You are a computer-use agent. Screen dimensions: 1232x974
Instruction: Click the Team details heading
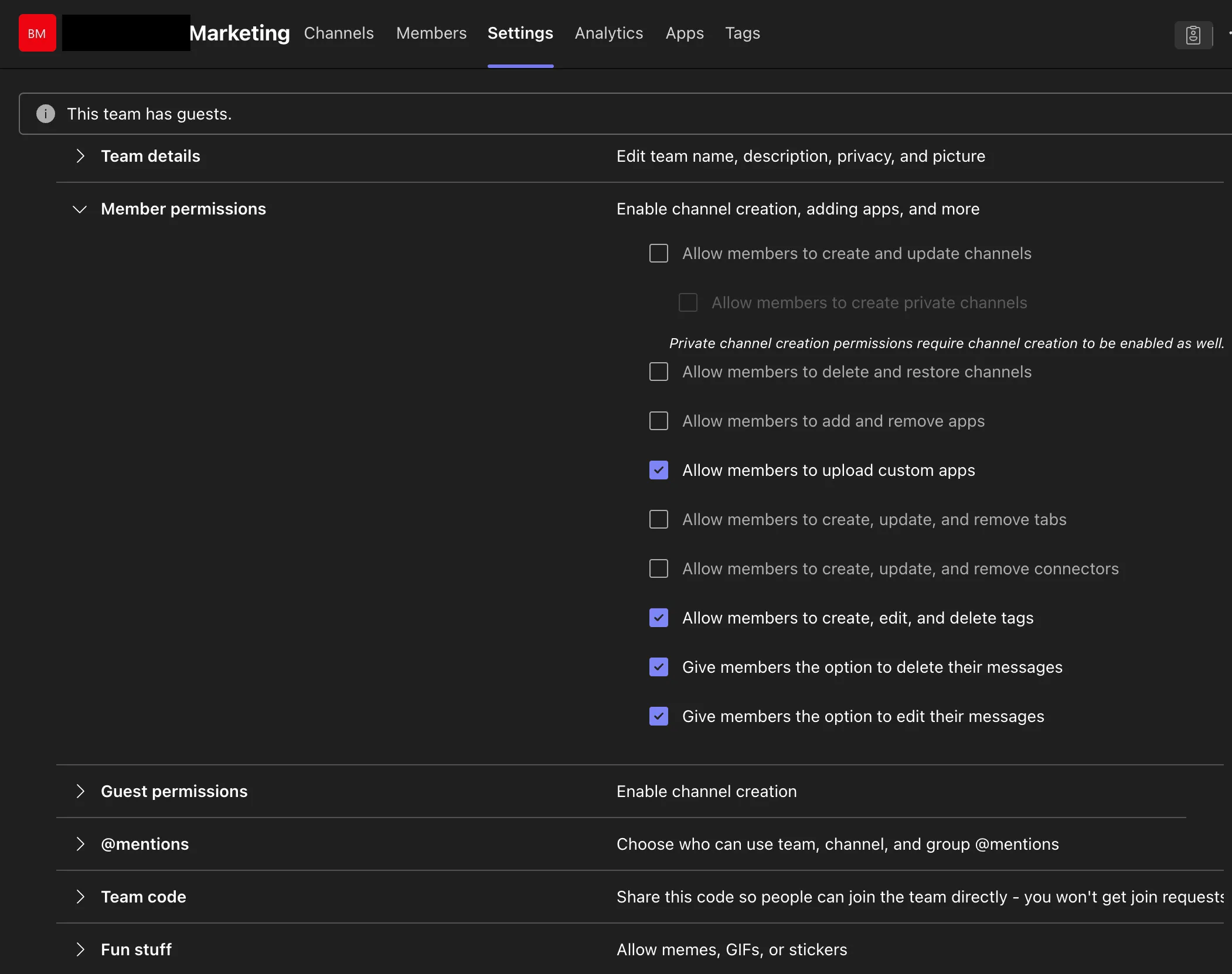point(151,156)
